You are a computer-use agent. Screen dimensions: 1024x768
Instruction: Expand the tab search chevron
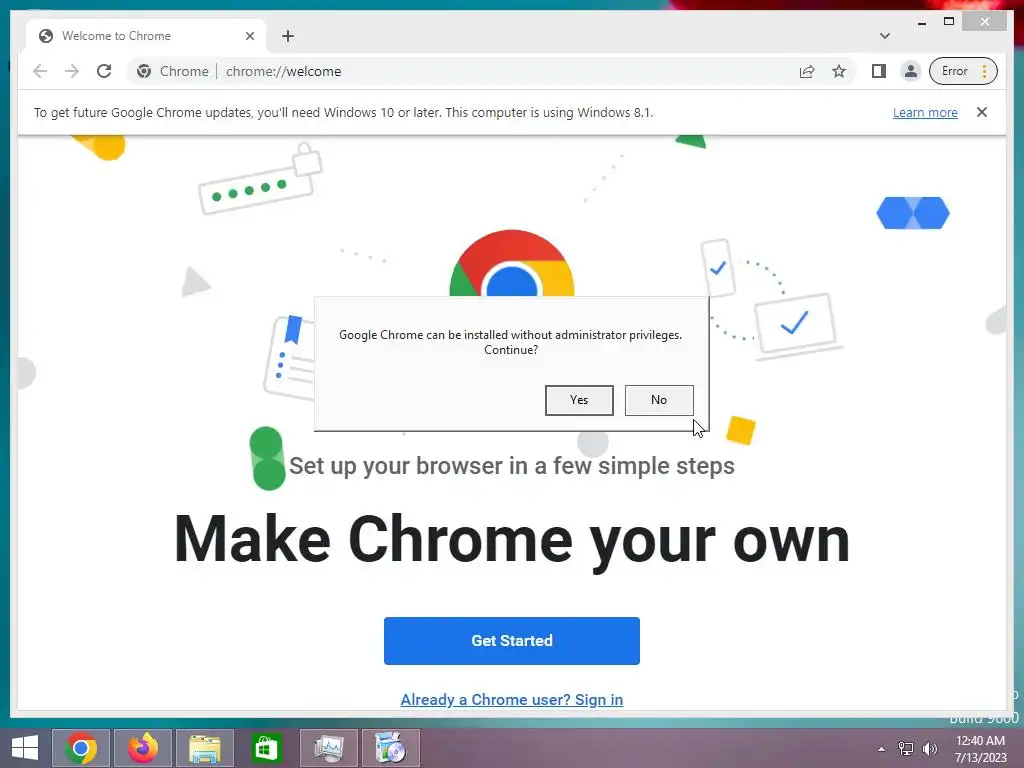884,36
